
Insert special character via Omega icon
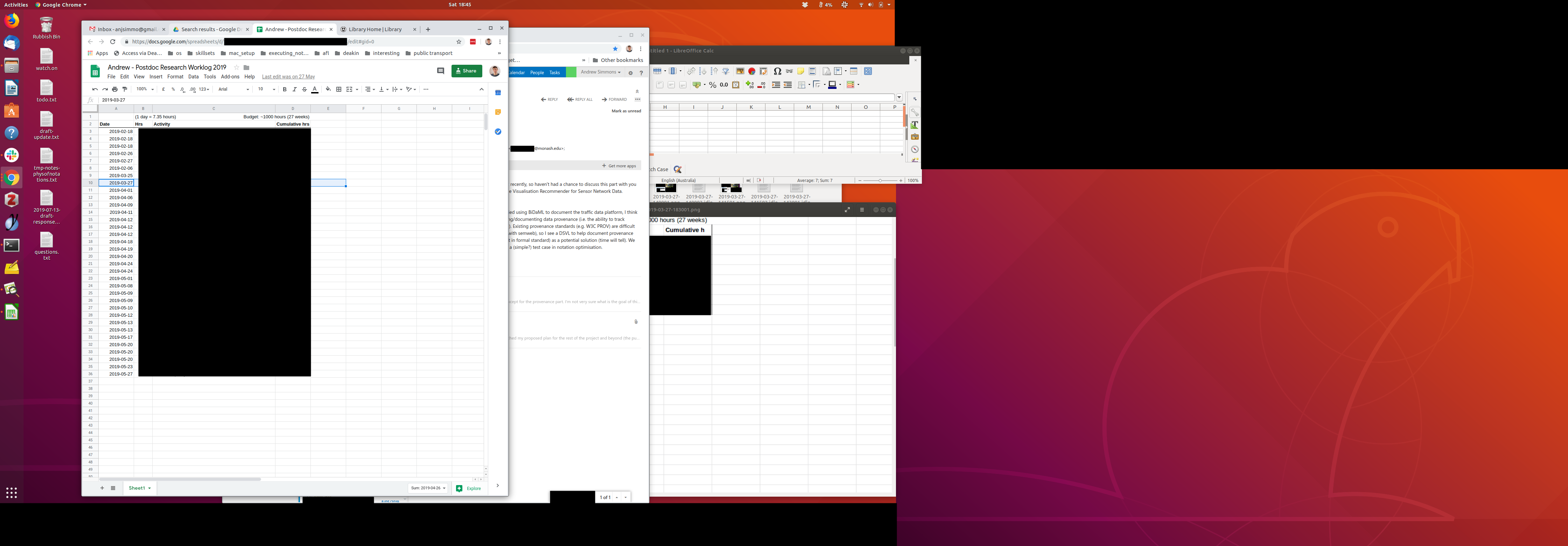(x=777, y=71)
